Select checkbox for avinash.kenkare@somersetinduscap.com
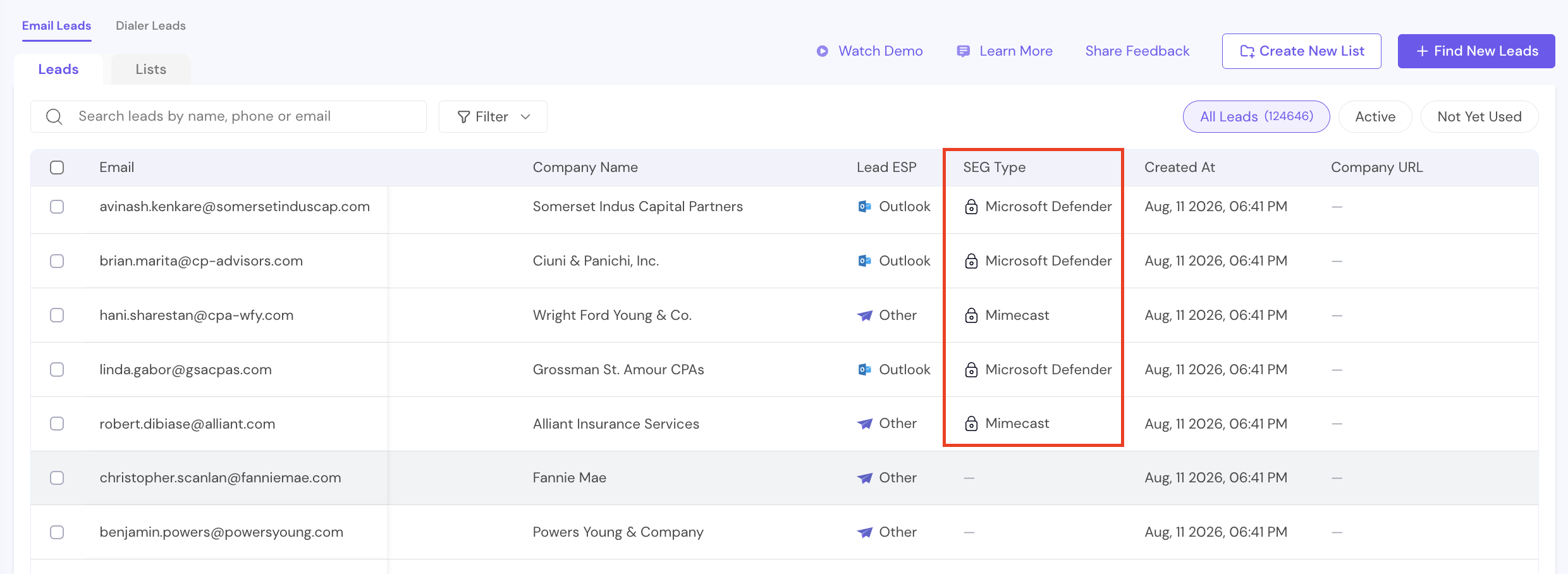This screenshot has height=574, width=1568. click(57, 207)
